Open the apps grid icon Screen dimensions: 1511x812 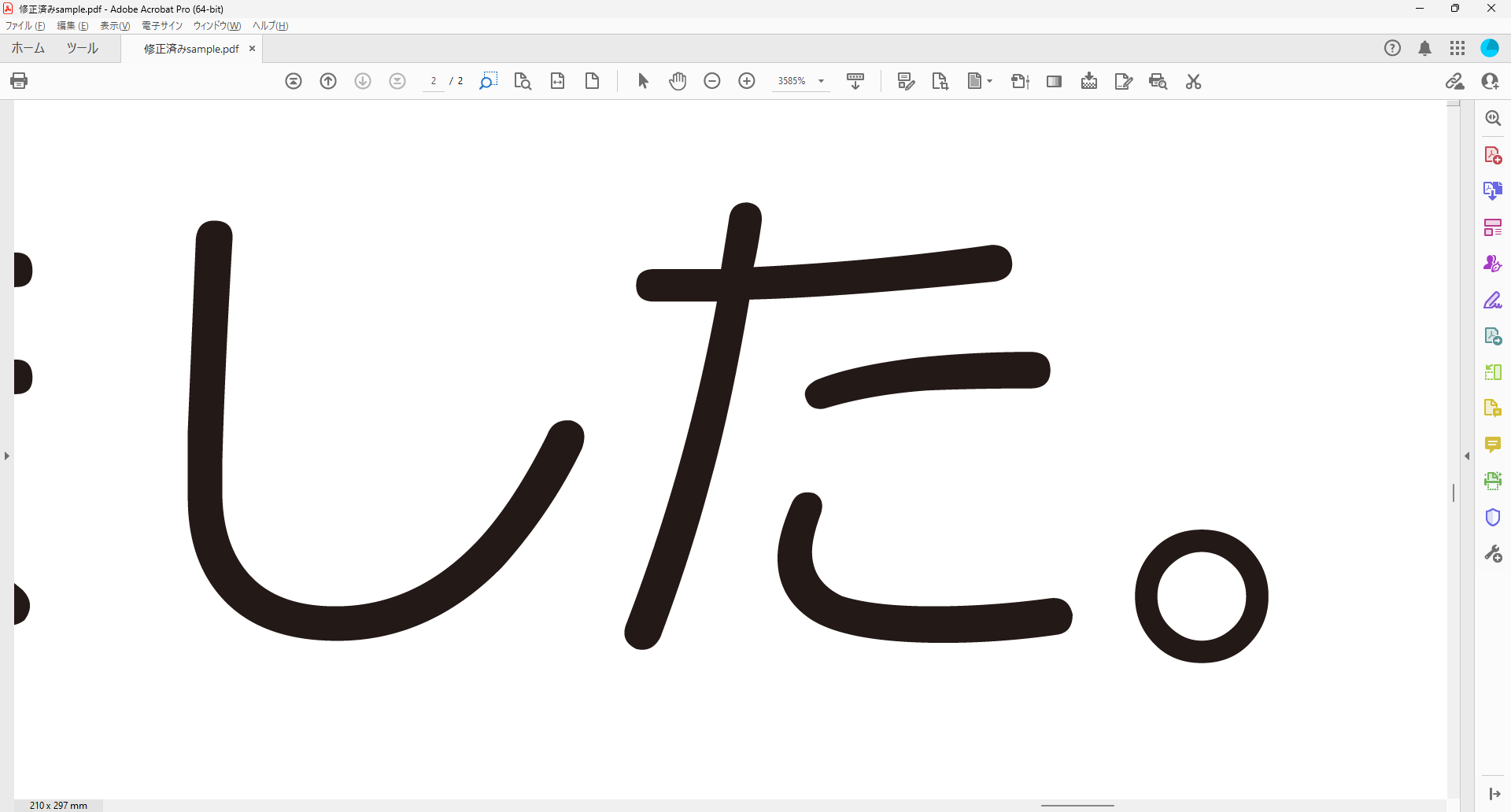pos(1457,48)
